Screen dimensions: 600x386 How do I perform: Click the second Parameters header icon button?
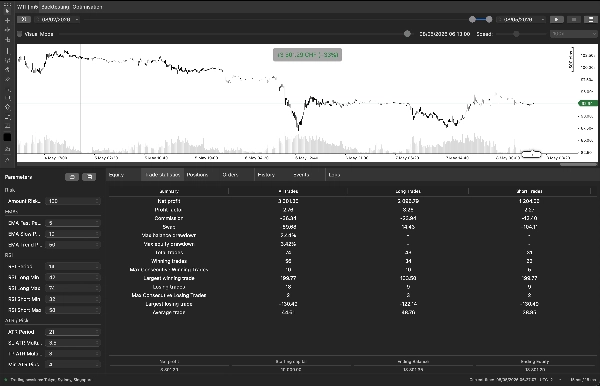pos(89,177)
